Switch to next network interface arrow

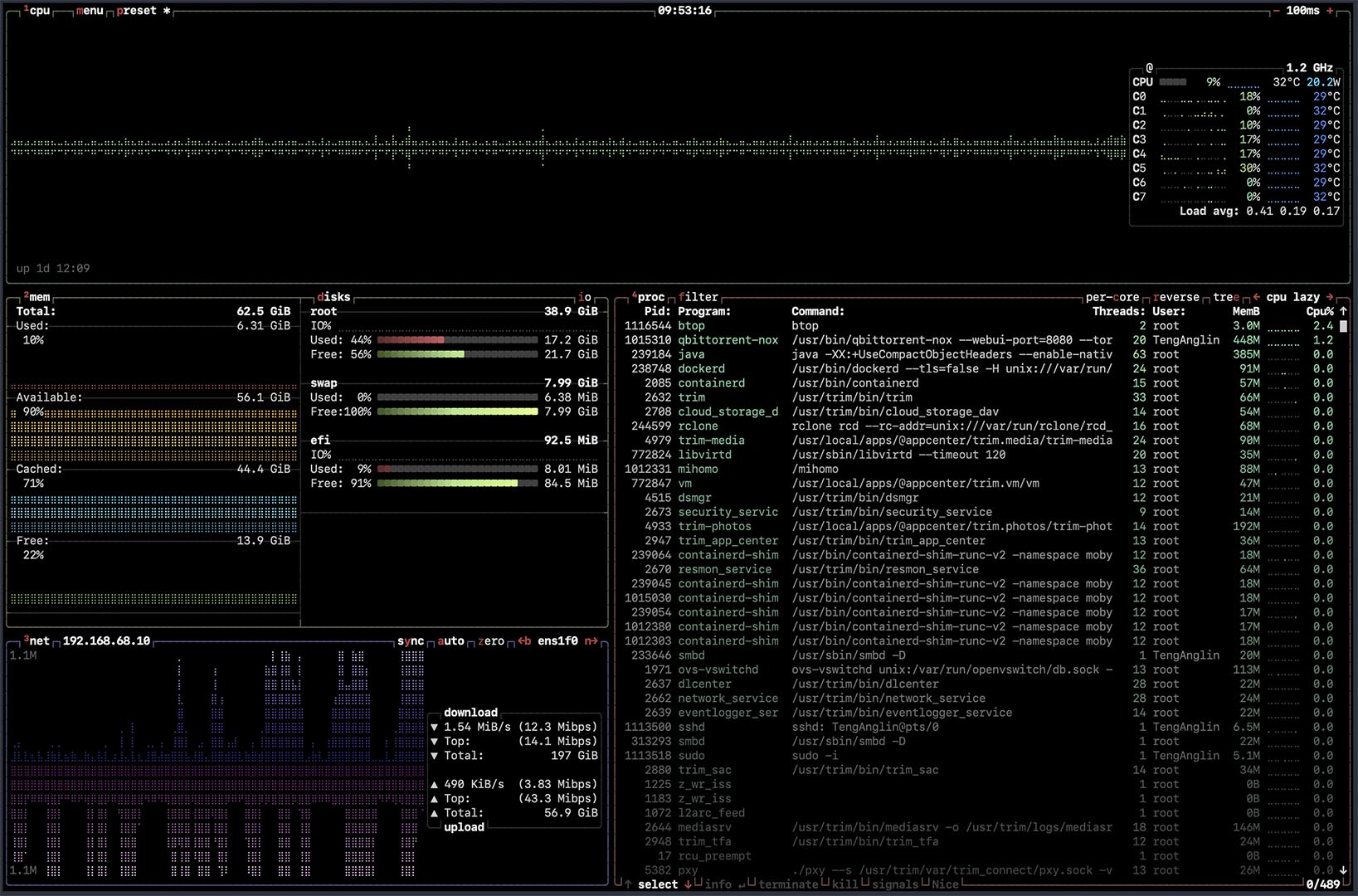tap(591, 641)
